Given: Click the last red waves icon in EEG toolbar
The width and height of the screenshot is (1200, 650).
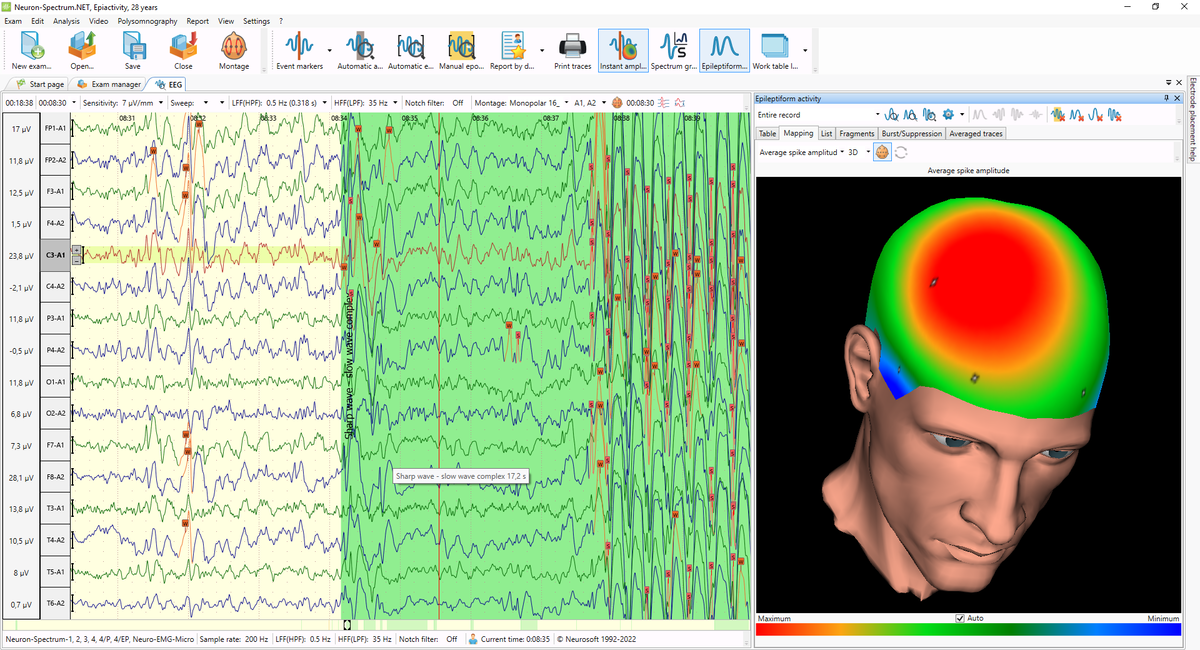Looking at the screenshot, I should pos(680,102).
